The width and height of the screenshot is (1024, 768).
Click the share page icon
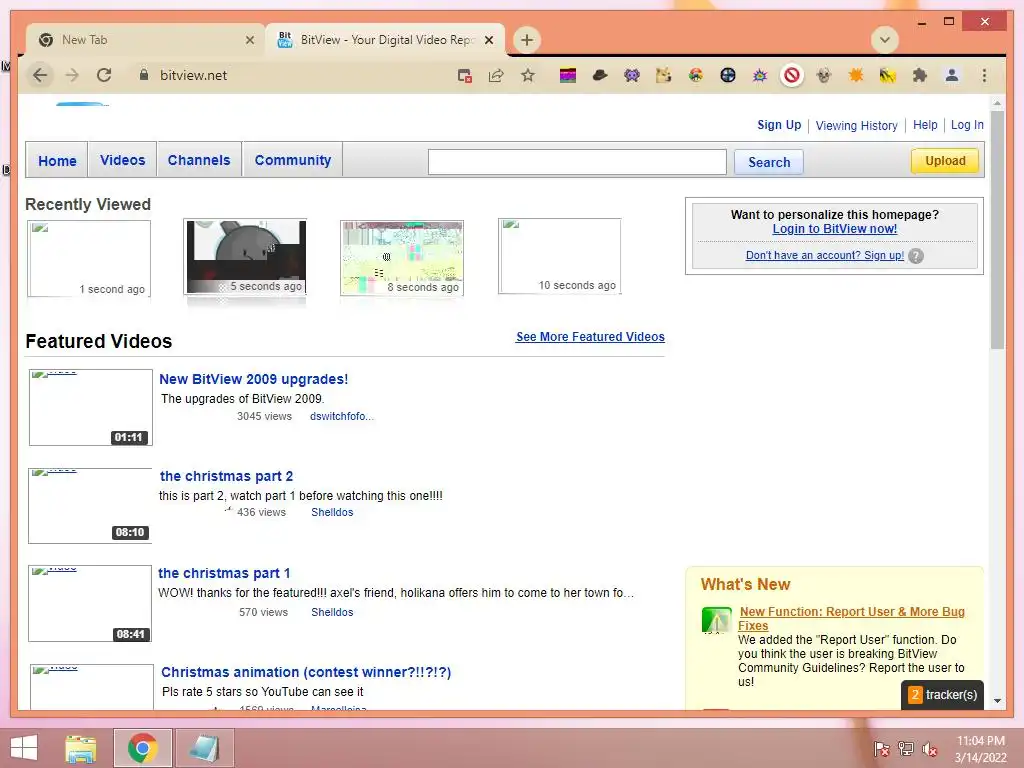coord(496,76)
